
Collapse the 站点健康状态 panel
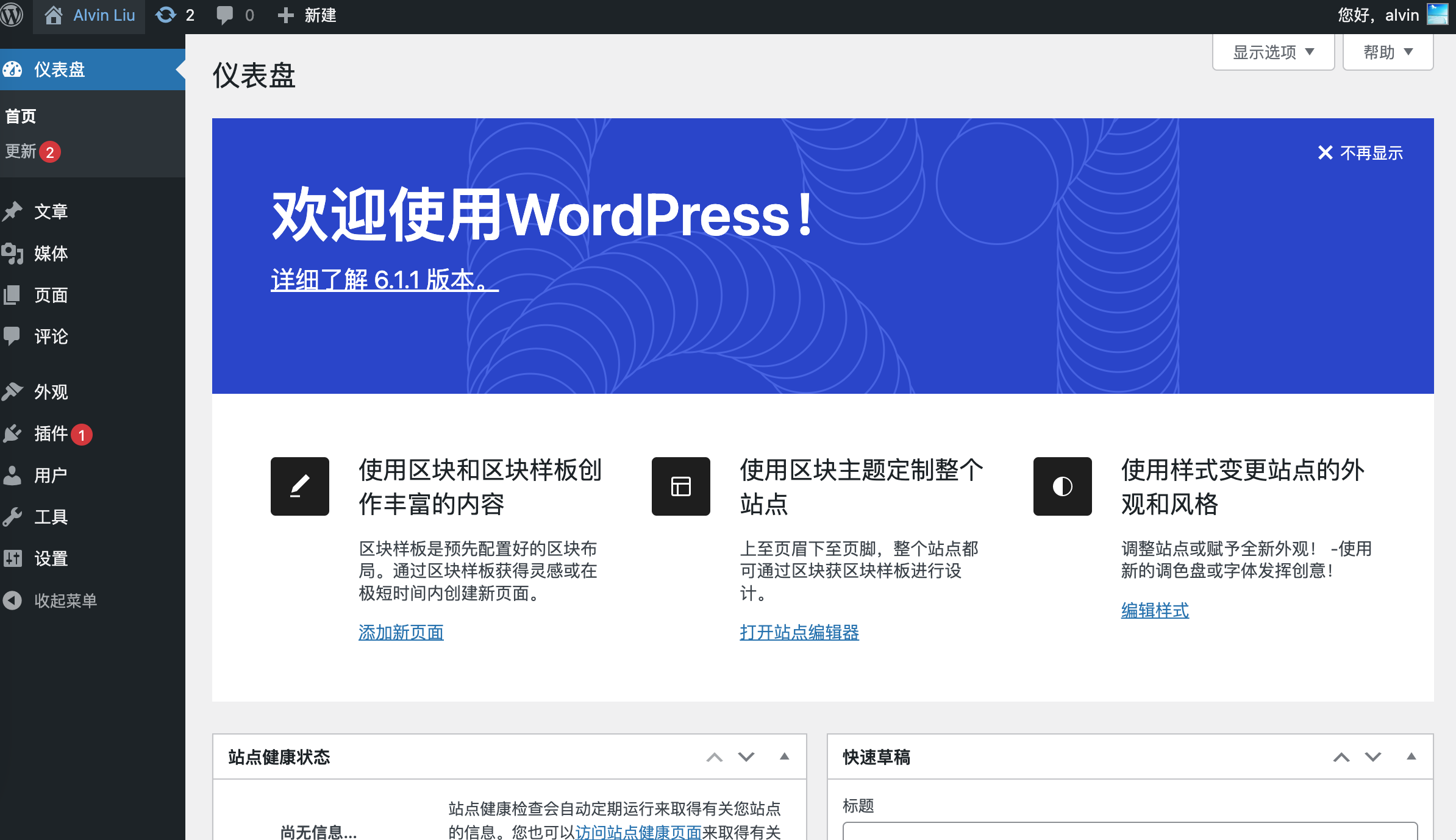(785, 756)
